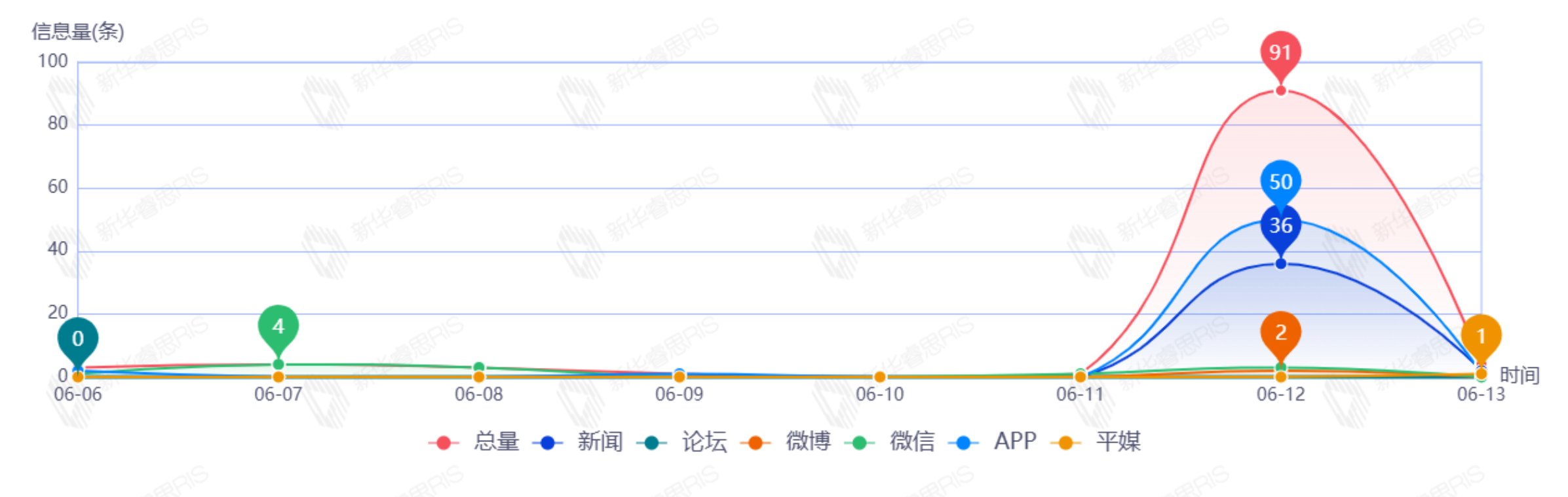Screen dimensions: 1568x497
Task: Toggle the 微博 legend entry
Action: (786, 442)
